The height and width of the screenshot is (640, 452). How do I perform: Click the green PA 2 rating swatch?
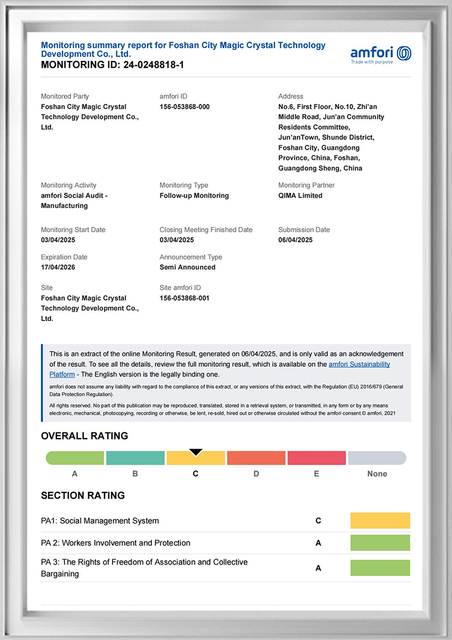click(x=380, y=543)
